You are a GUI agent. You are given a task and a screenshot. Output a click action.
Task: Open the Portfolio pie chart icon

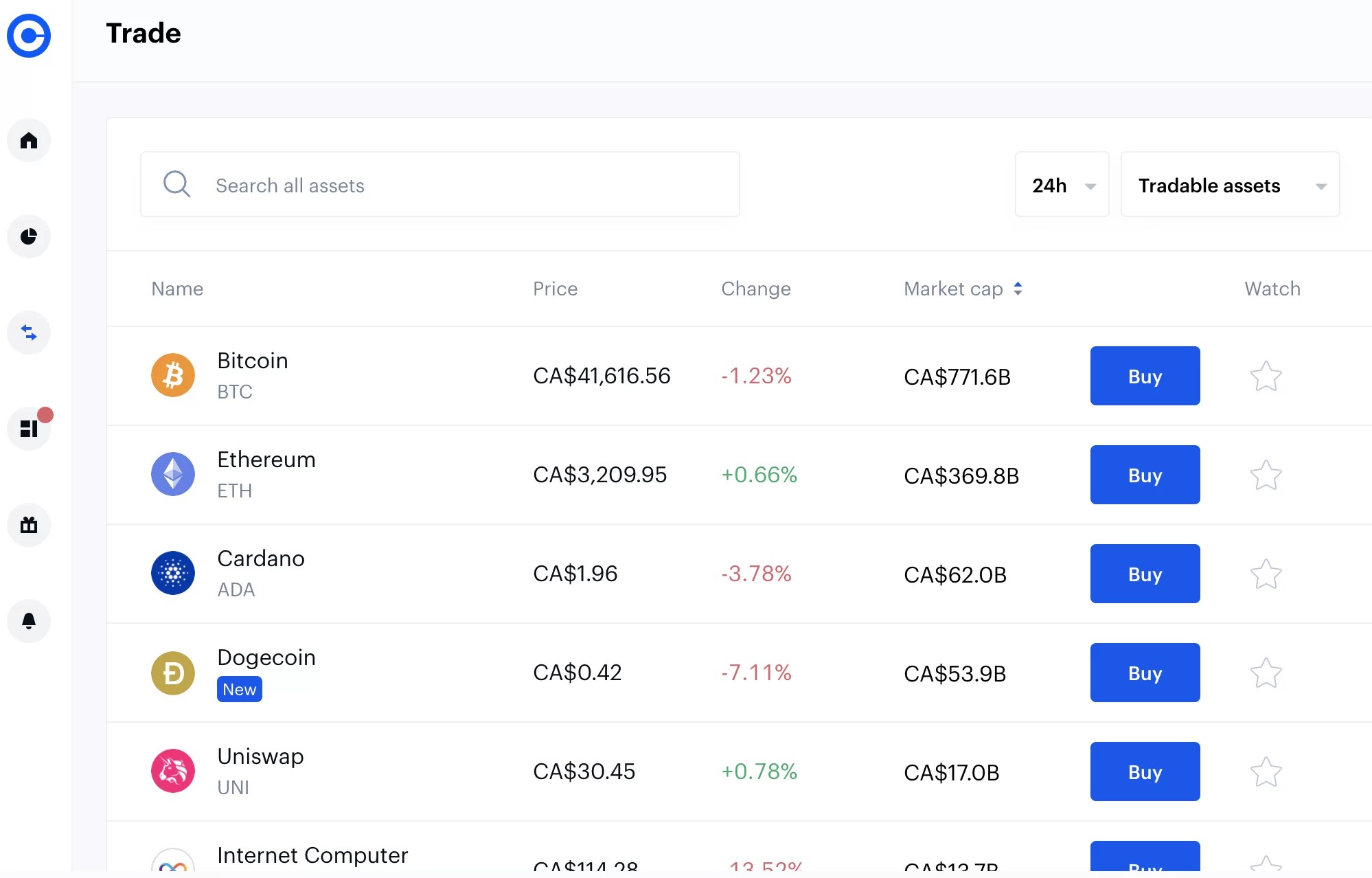[29, 236]
